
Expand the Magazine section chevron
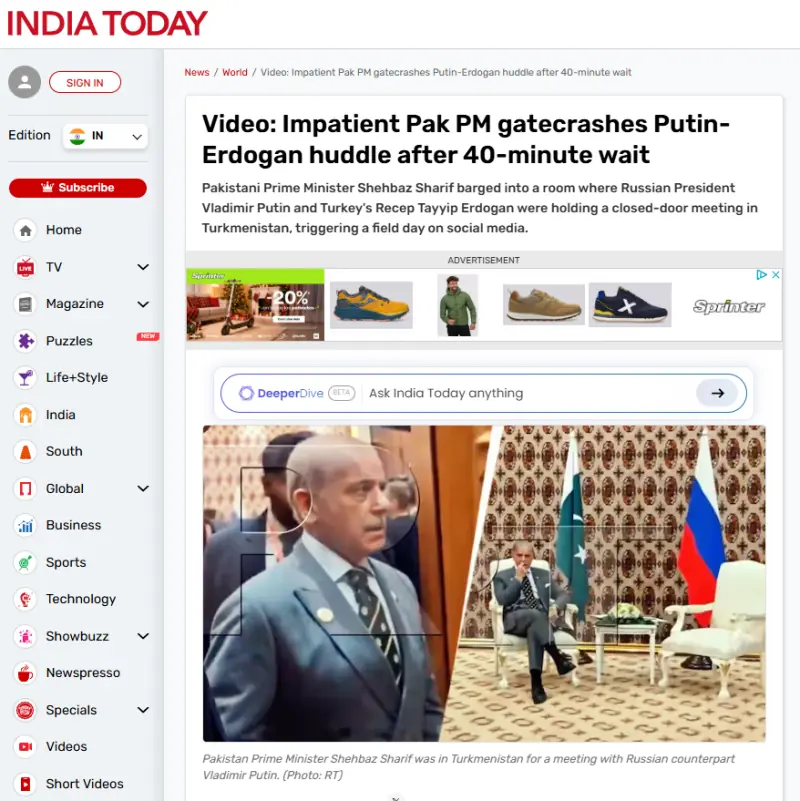(143, 304)
